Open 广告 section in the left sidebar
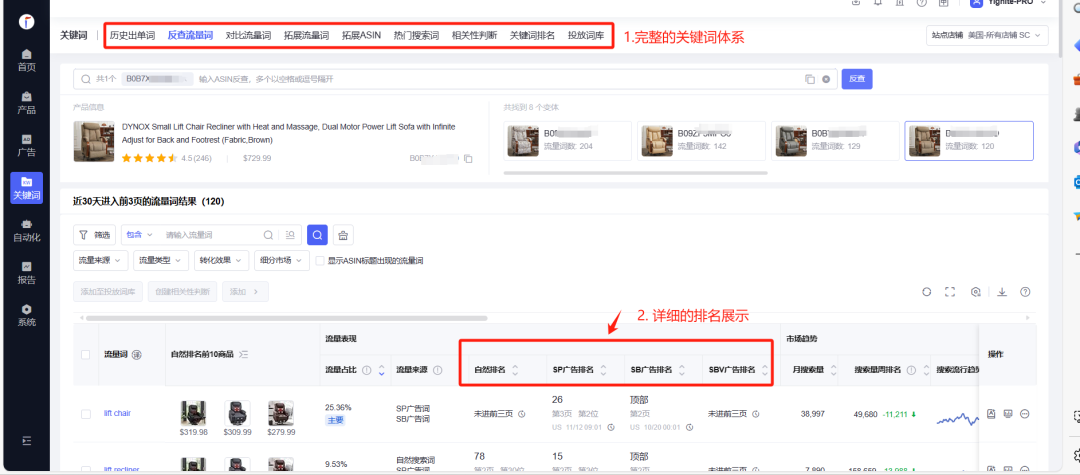This screenshot has width=1080, height=475. coord(27,145)
